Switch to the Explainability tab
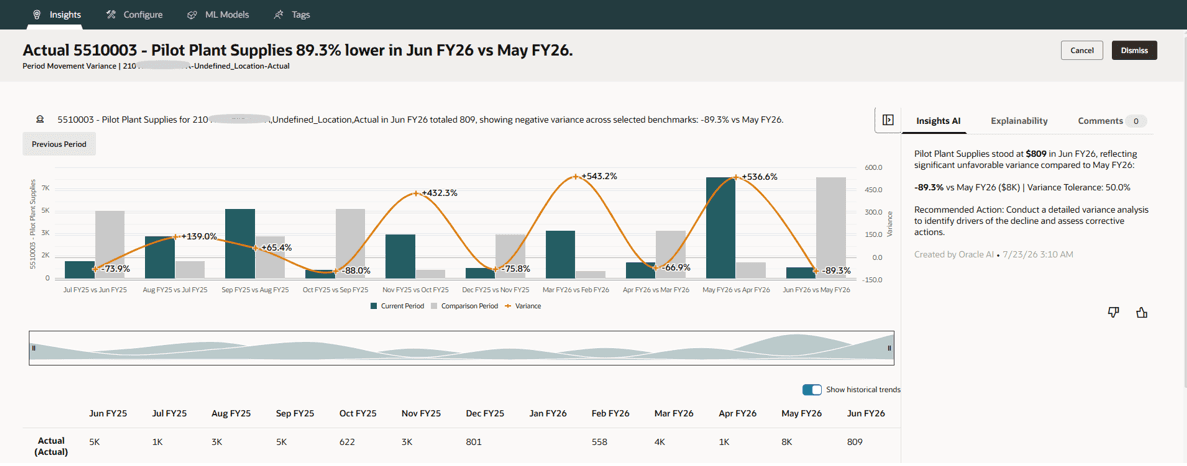 [1019, 120]
